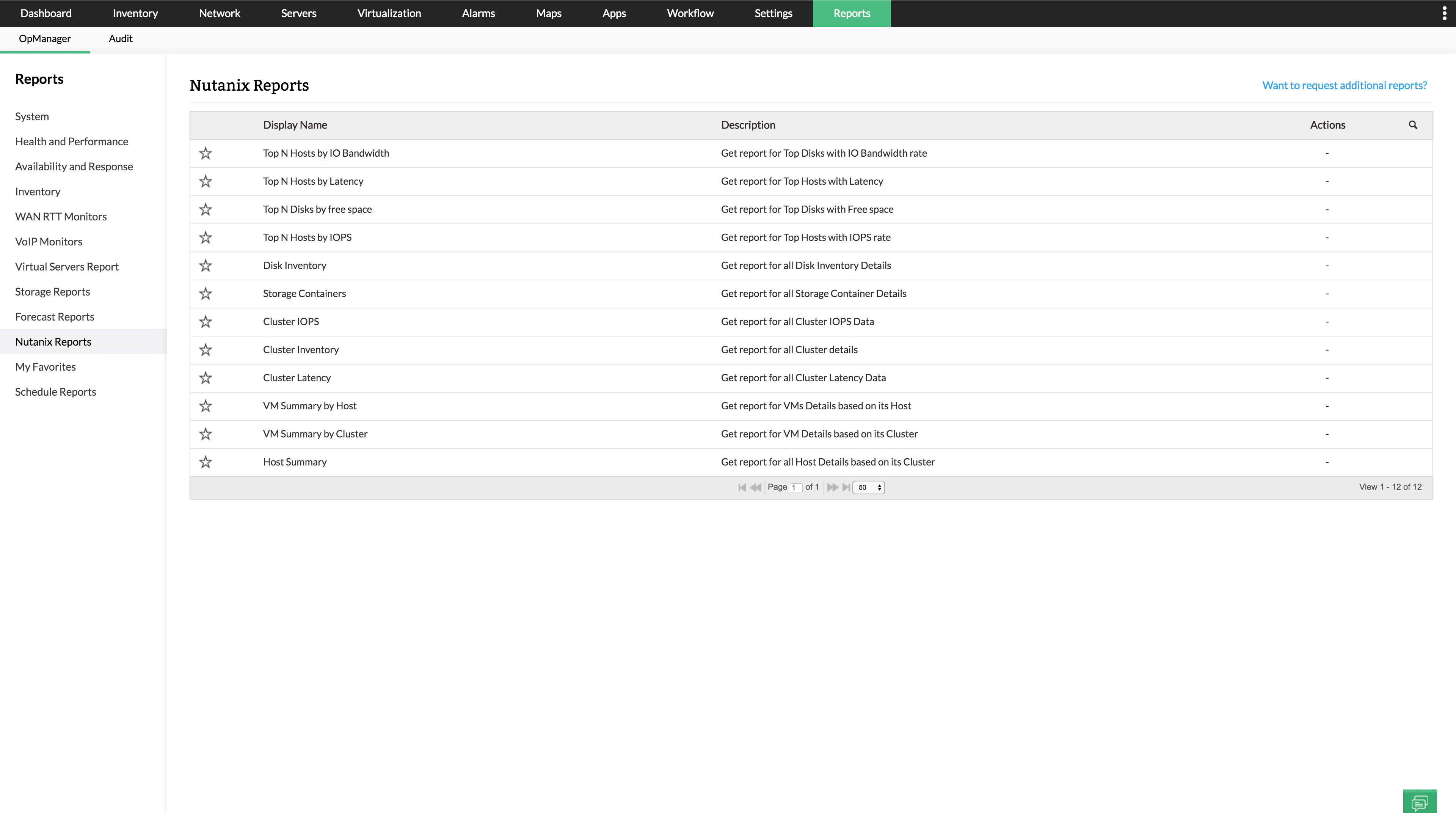Favorite the Top N Hosts by Latency report
This screenshot has width=1456, height=813.
coord(206,181)
